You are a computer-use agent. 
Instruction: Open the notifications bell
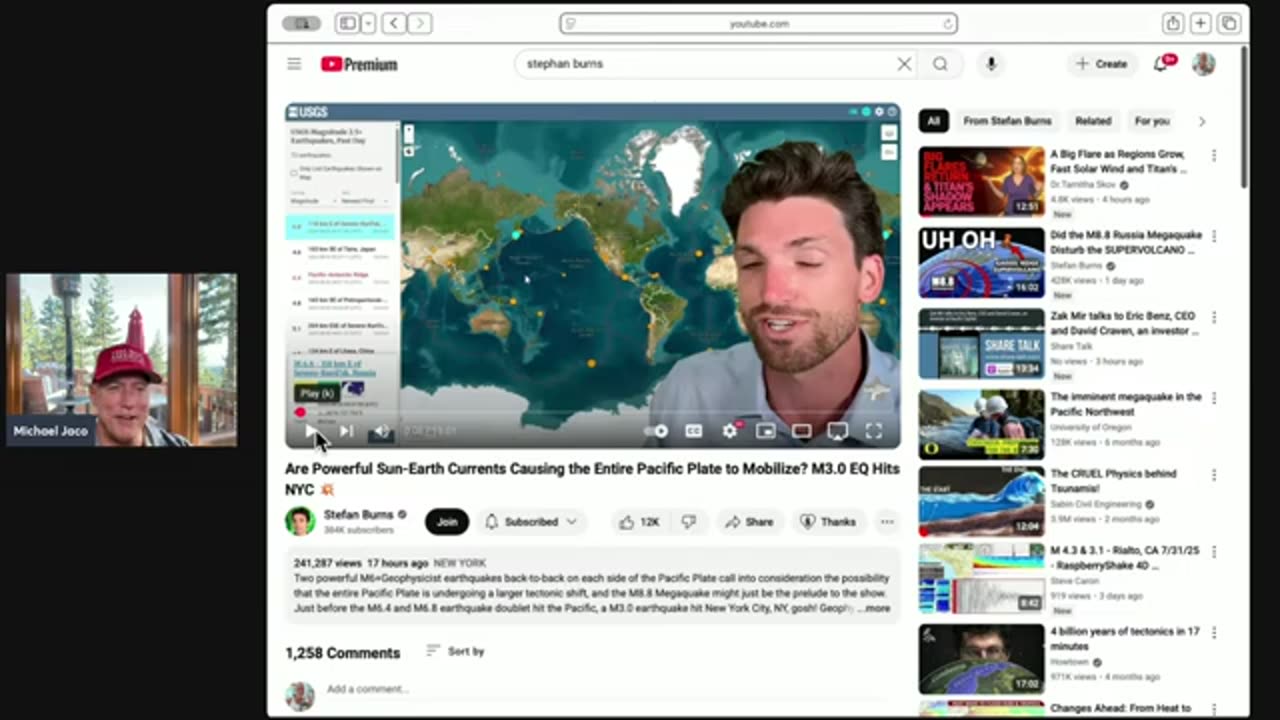point(1161,64)
